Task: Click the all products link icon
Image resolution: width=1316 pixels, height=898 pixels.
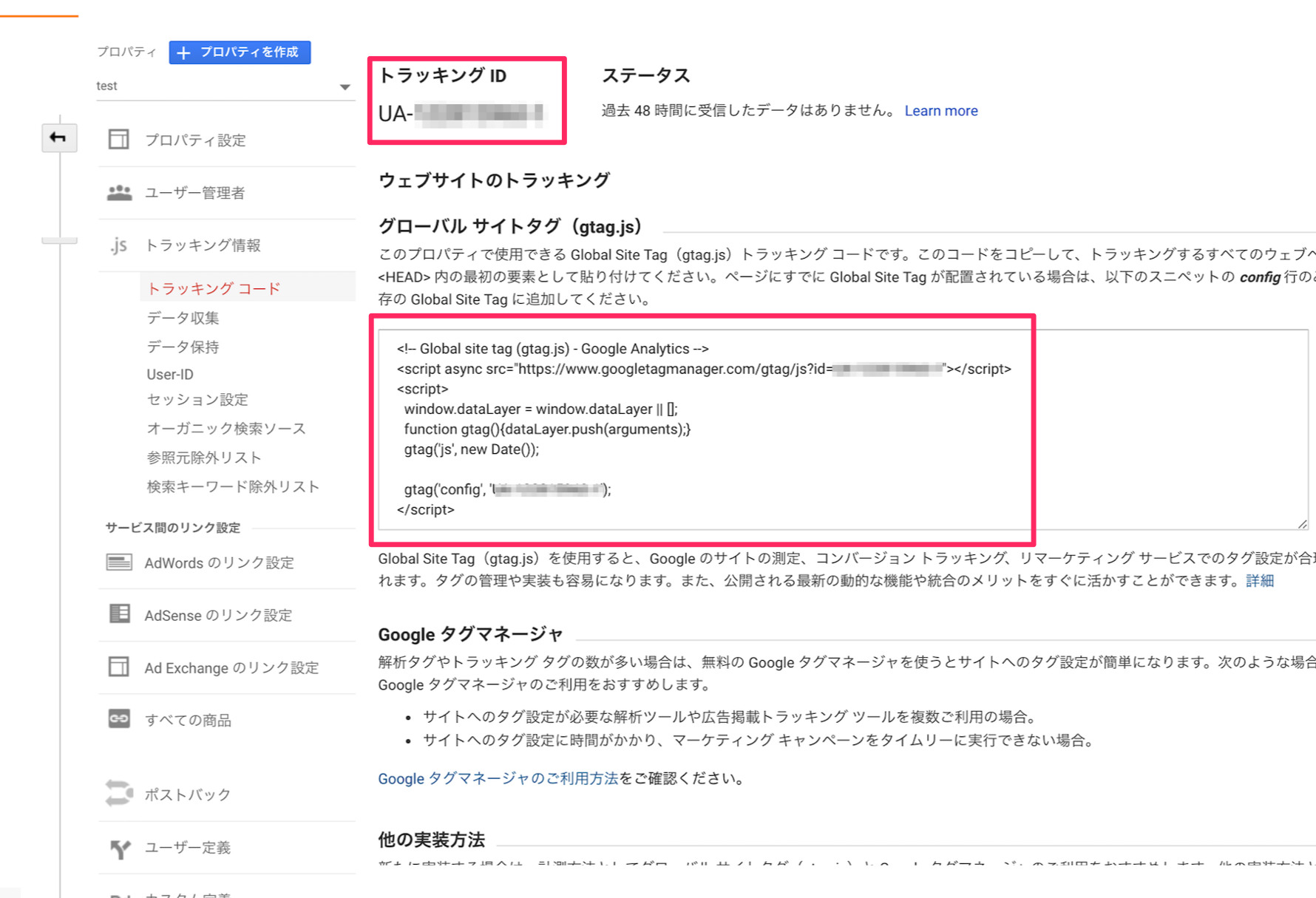Action: point(119,719)
